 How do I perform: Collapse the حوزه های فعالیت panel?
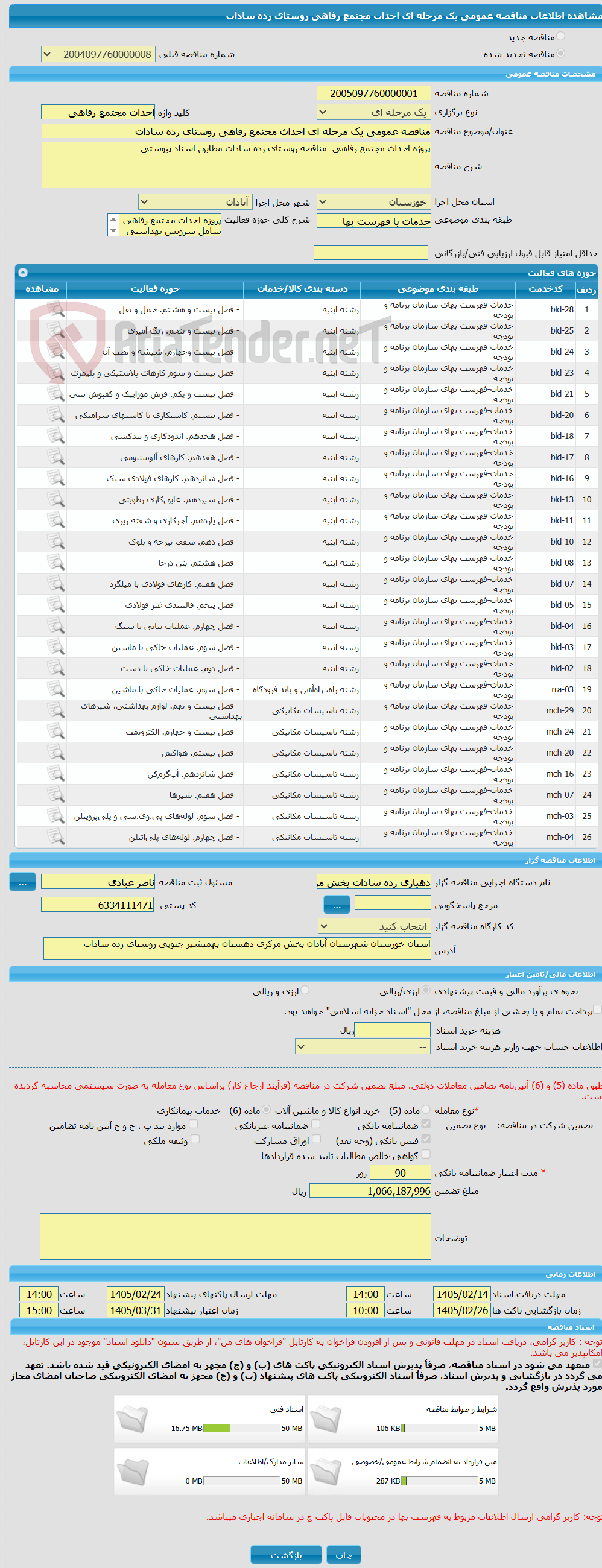tap(22, 273)
